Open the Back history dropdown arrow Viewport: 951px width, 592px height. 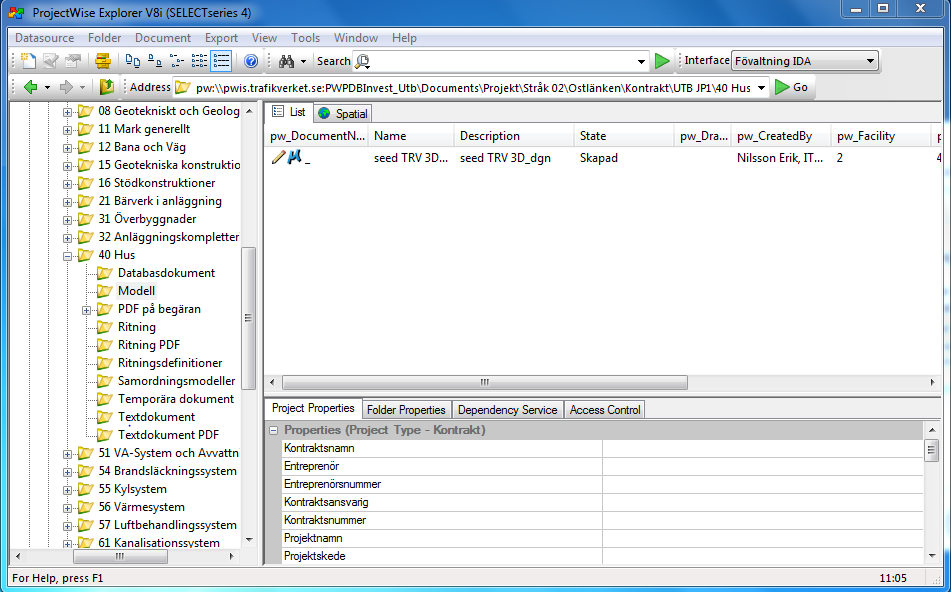(47, 88)
